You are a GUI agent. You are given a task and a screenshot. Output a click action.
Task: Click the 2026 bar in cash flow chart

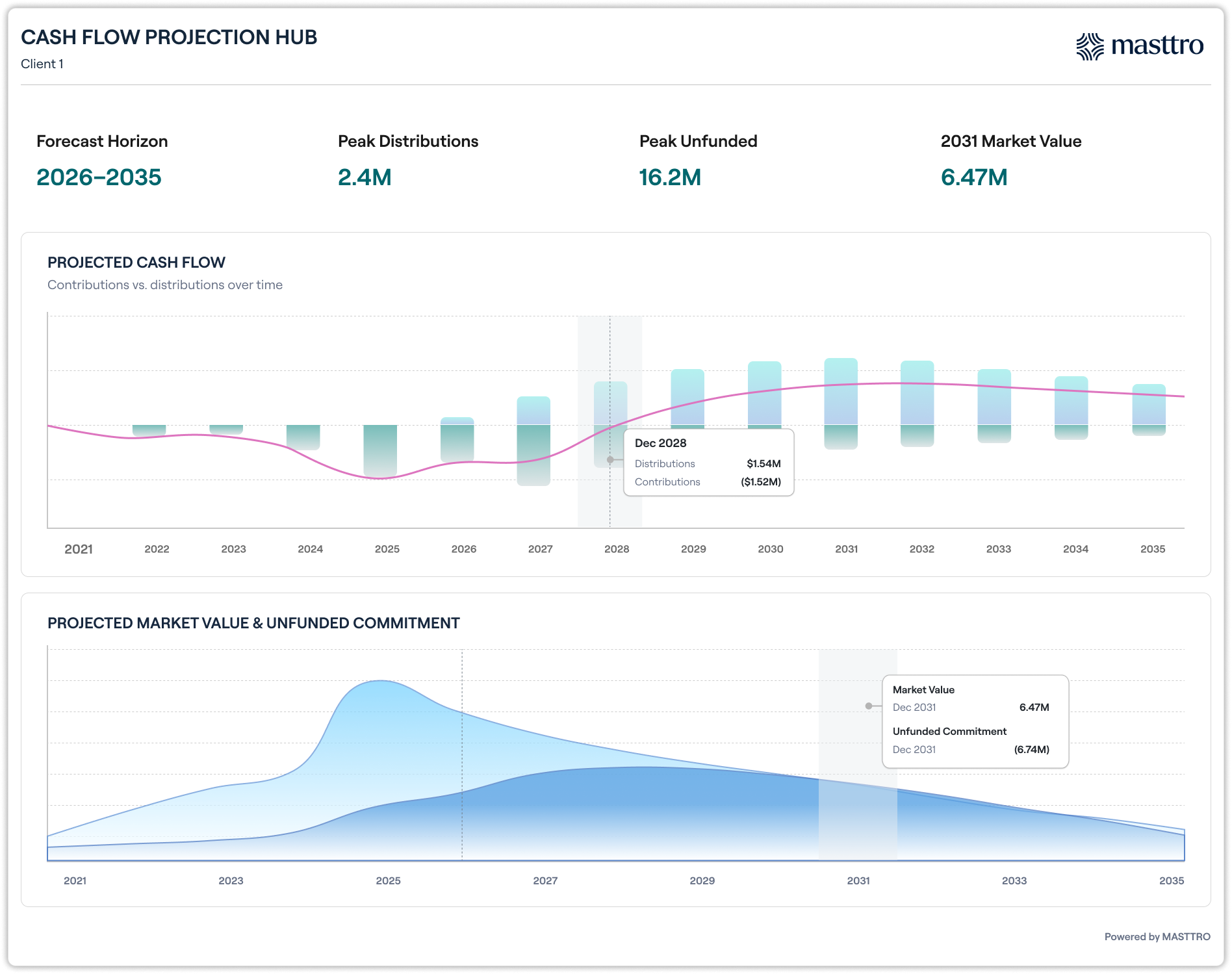click(457, 440)
